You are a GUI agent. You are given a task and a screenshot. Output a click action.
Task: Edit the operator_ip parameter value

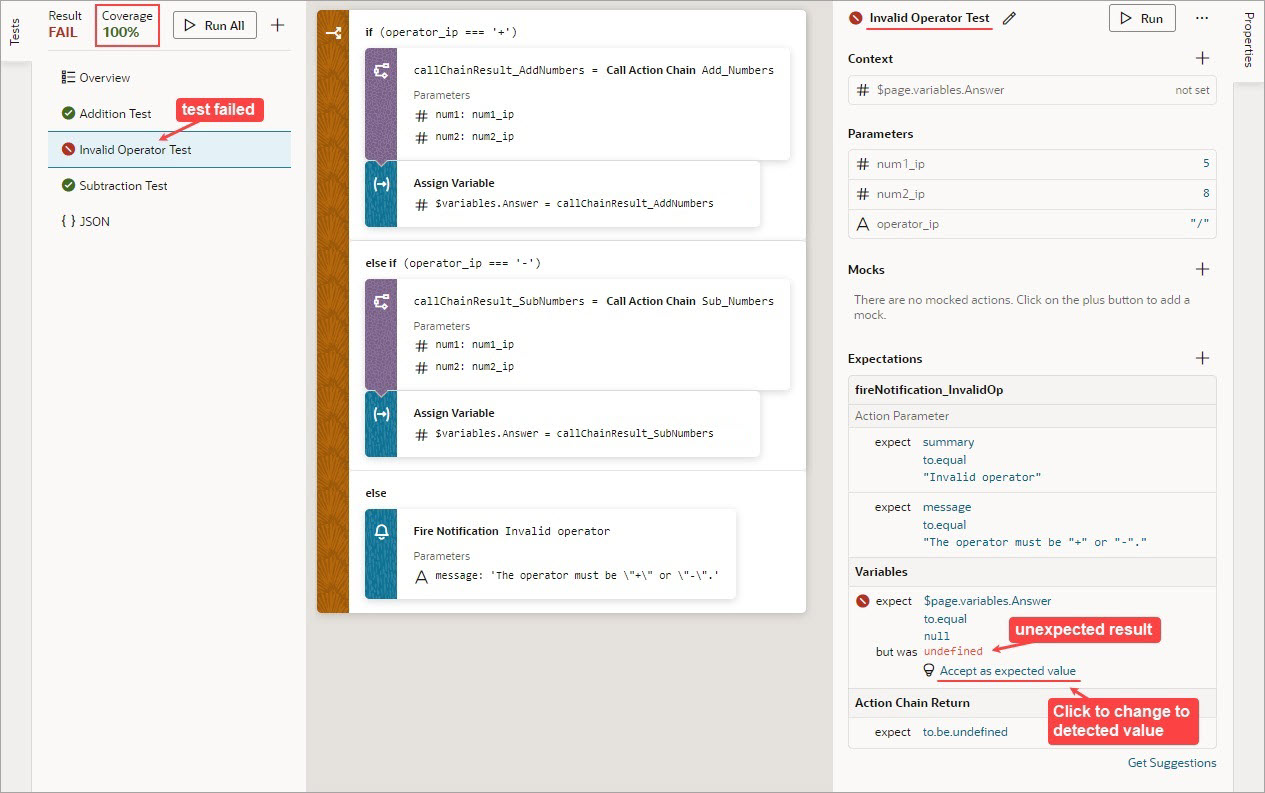(1199, 224)
